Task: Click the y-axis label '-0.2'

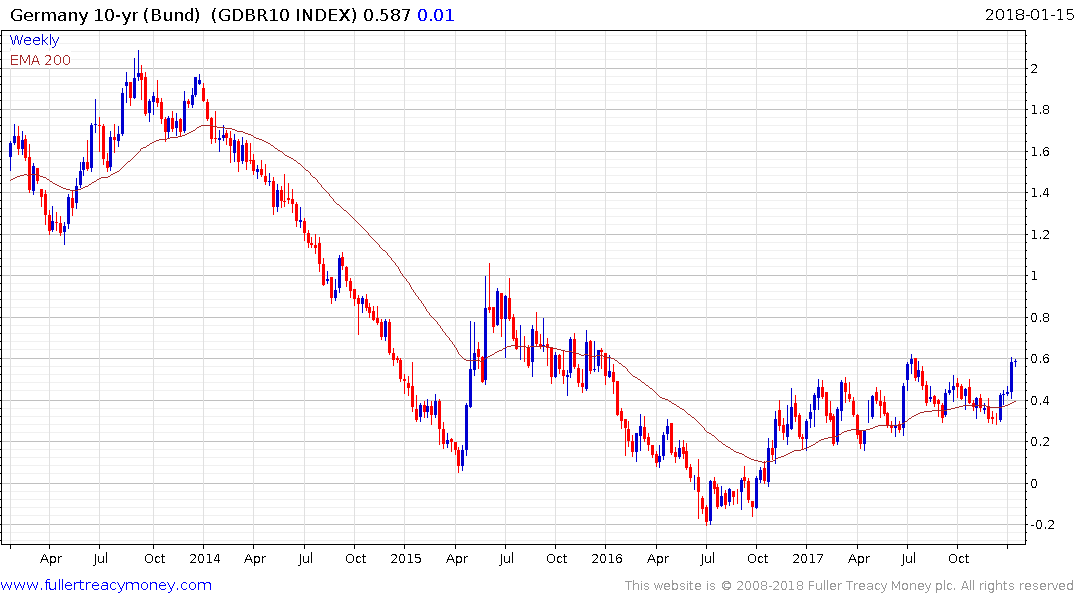Action: (1042, 525)
